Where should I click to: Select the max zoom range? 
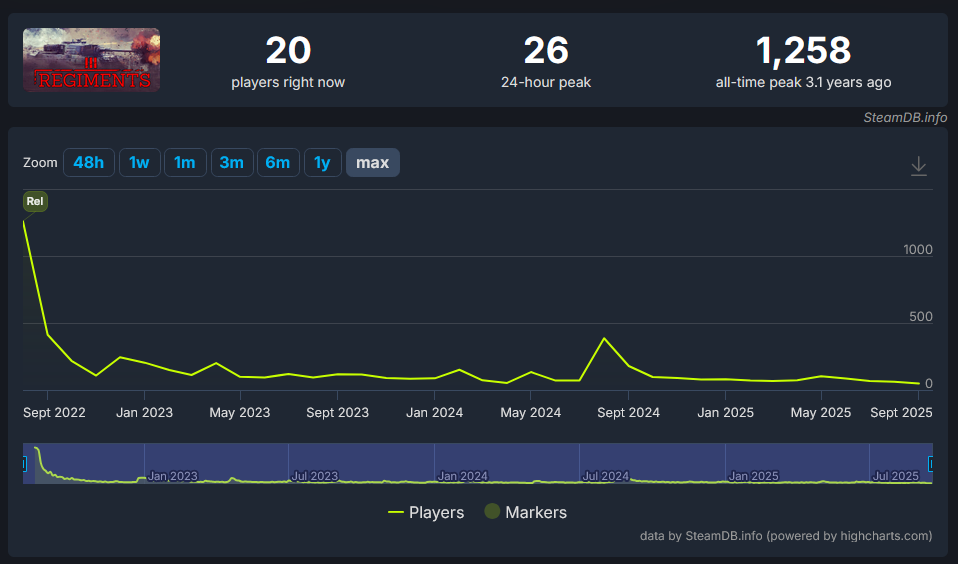[x=373, y=163]
